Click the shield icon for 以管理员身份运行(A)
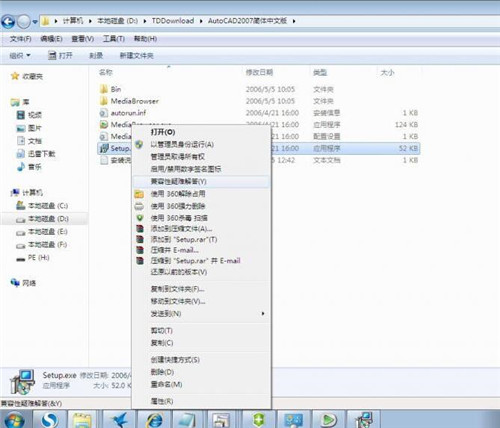The width and height of the screenshot is (500, 428). pyautogui.click(x=139, y=144)
